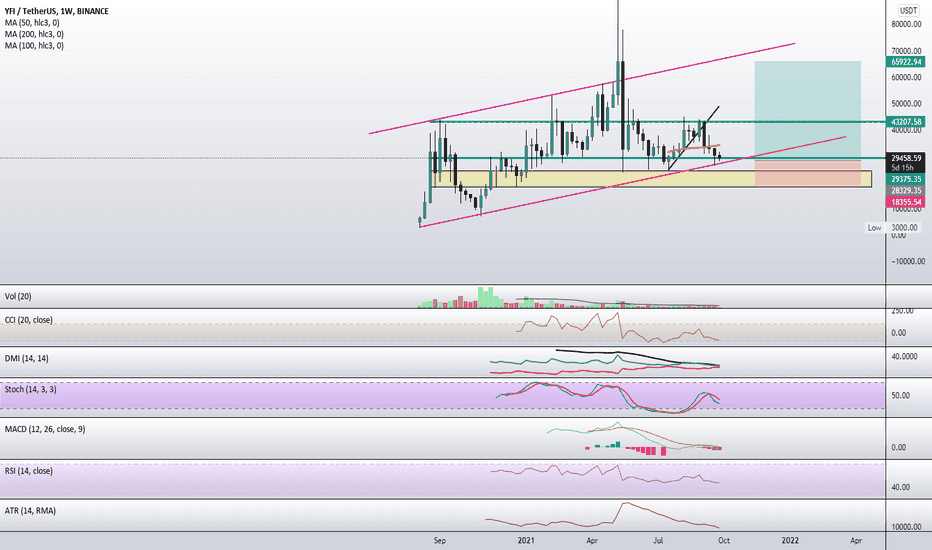Click the -10000.00 price axis label

908,261
